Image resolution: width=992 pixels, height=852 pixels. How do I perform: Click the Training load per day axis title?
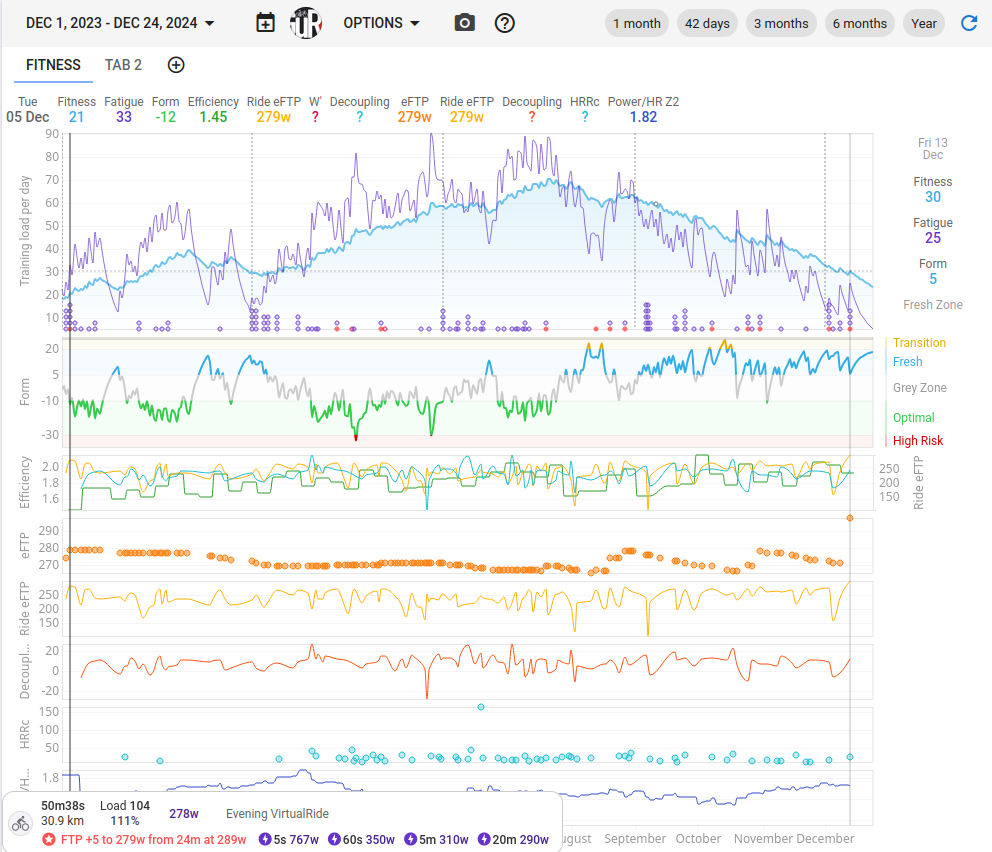point(25,231)
